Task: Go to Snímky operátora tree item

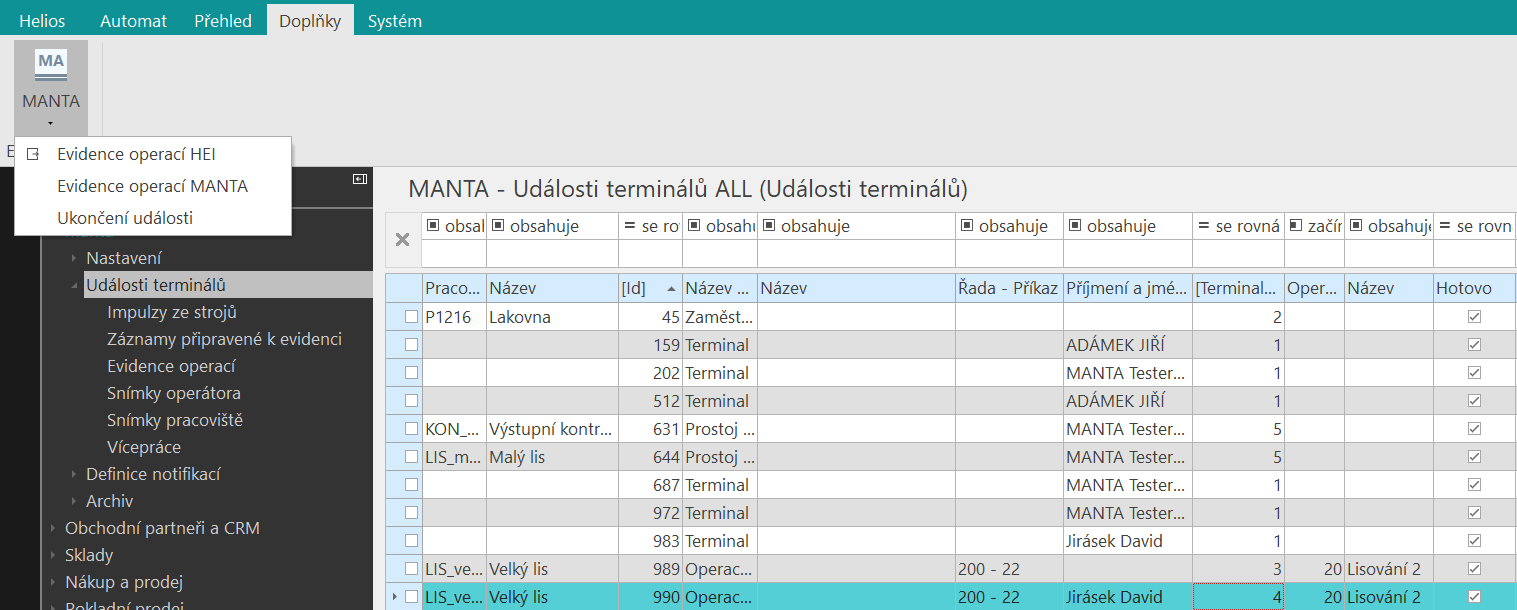Action: click(x=173, y=393)
